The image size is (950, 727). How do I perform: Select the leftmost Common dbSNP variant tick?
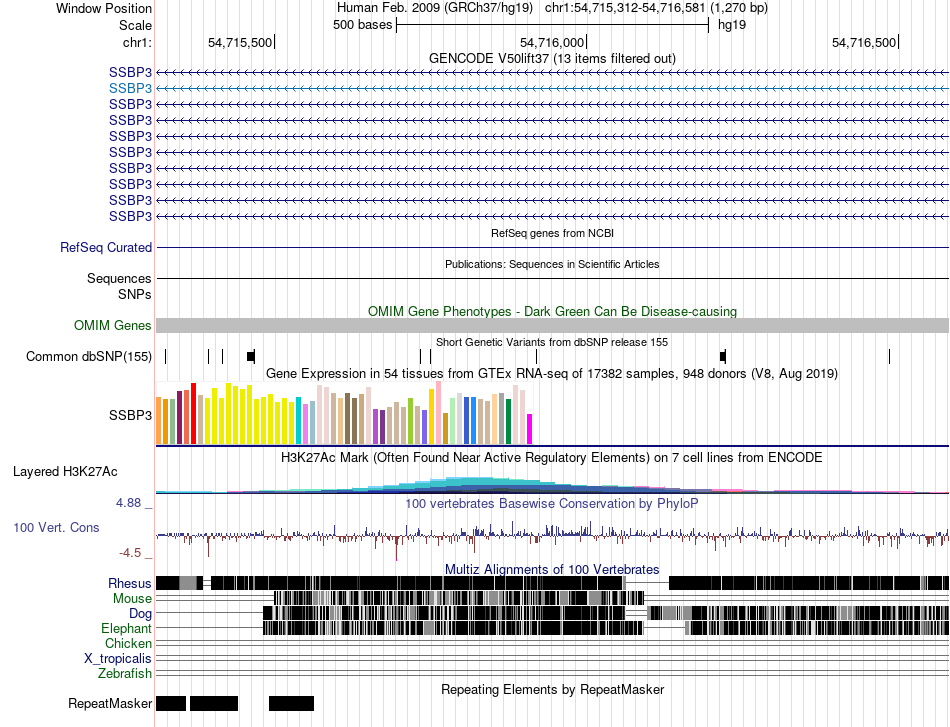click(x=165, y=356)
